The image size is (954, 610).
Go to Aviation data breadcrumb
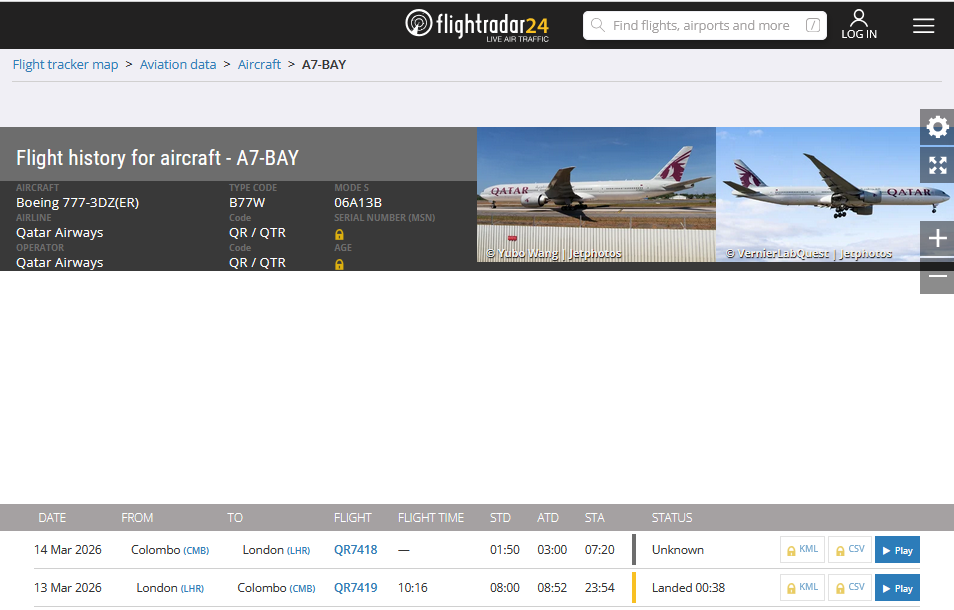tap(178, 64)
